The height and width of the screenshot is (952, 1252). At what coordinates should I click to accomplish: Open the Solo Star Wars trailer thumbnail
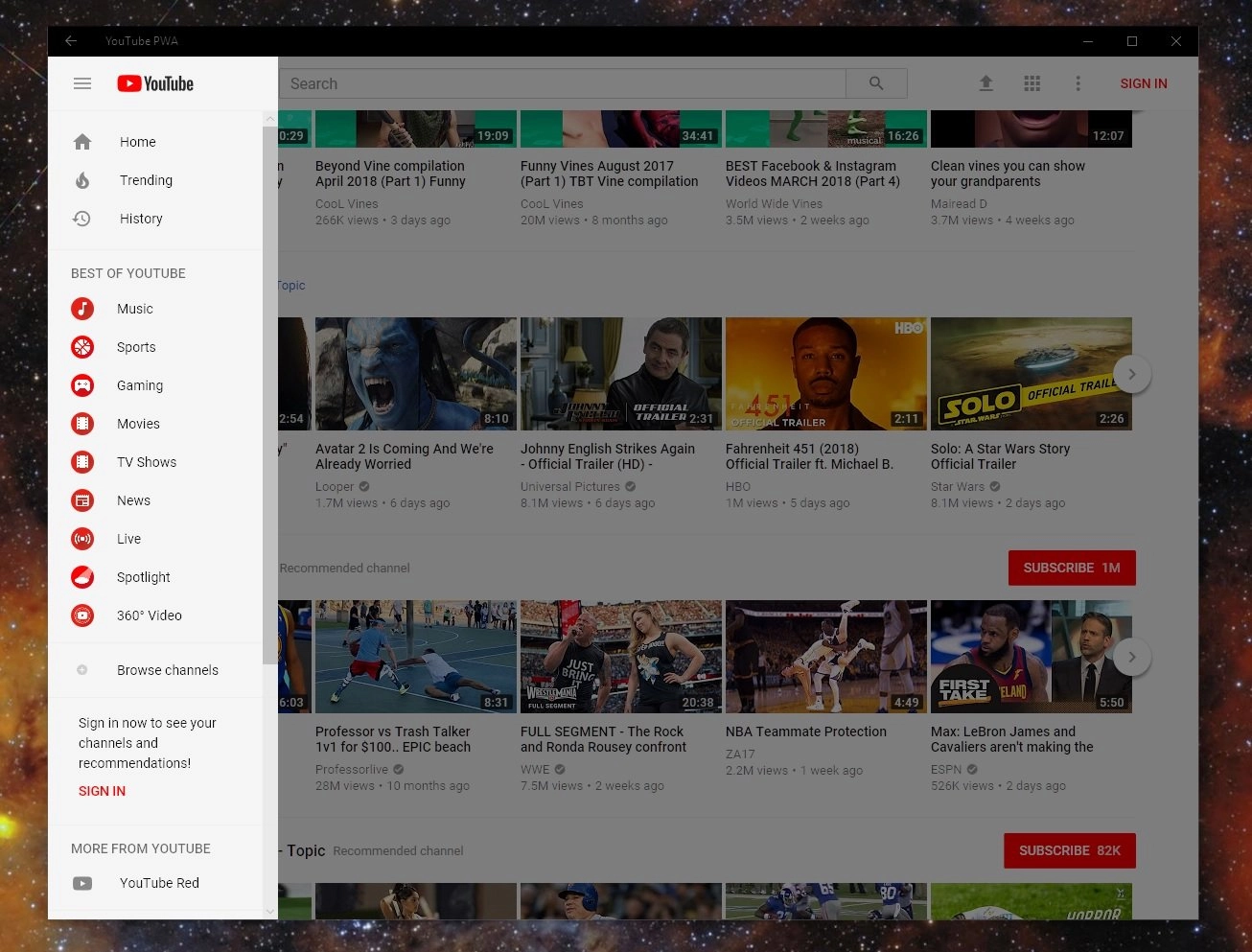1032,374
